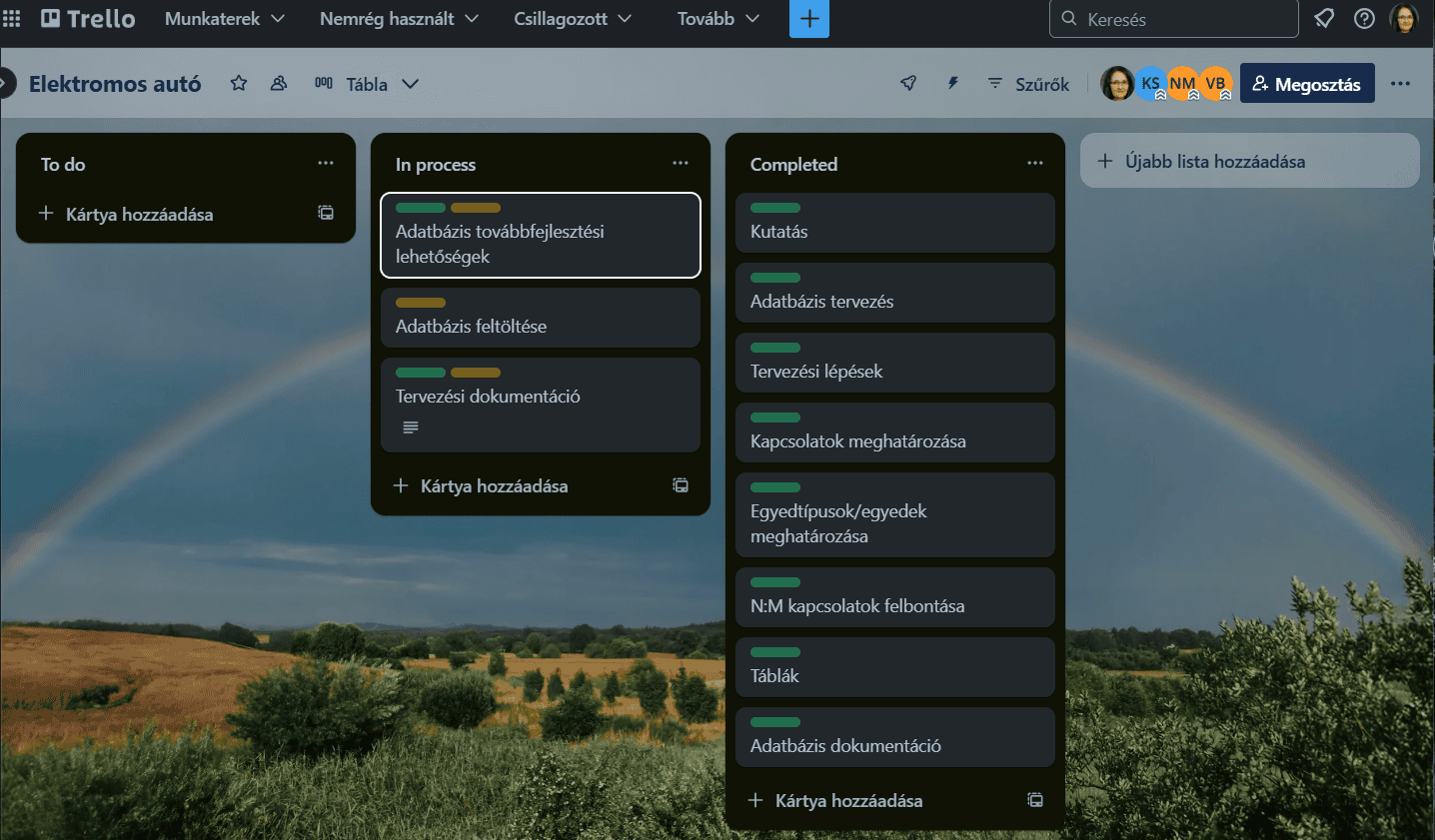Create card from template in Completed

[x=1035, y=800]
